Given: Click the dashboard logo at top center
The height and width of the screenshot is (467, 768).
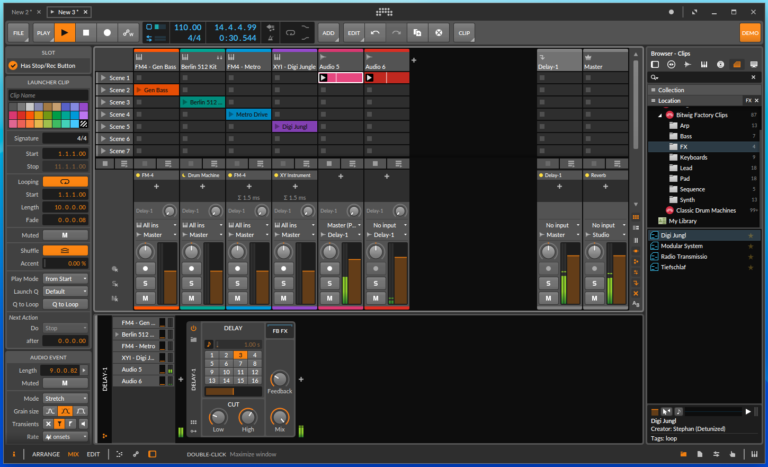Looking at the screenshot, I should [x=384, y=12].
